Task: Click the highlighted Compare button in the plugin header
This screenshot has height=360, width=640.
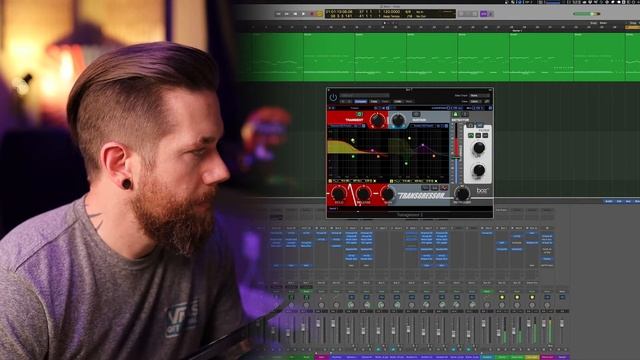Action: coord(360,101)
